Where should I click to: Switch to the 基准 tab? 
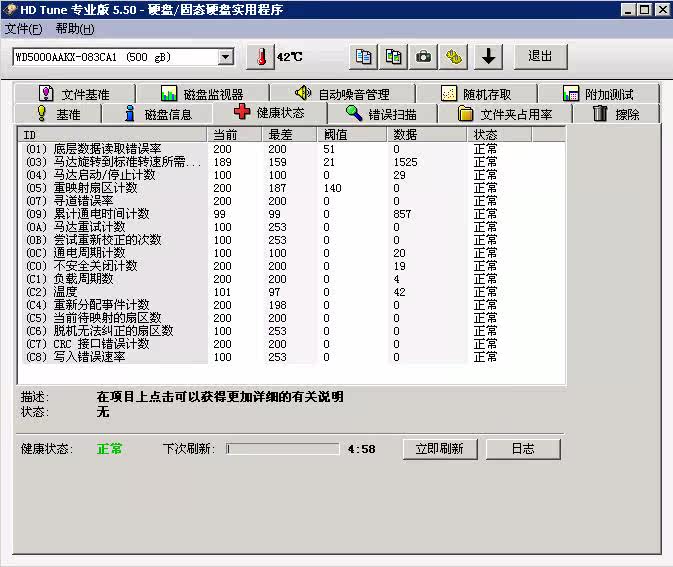click(x=58, y=114)
